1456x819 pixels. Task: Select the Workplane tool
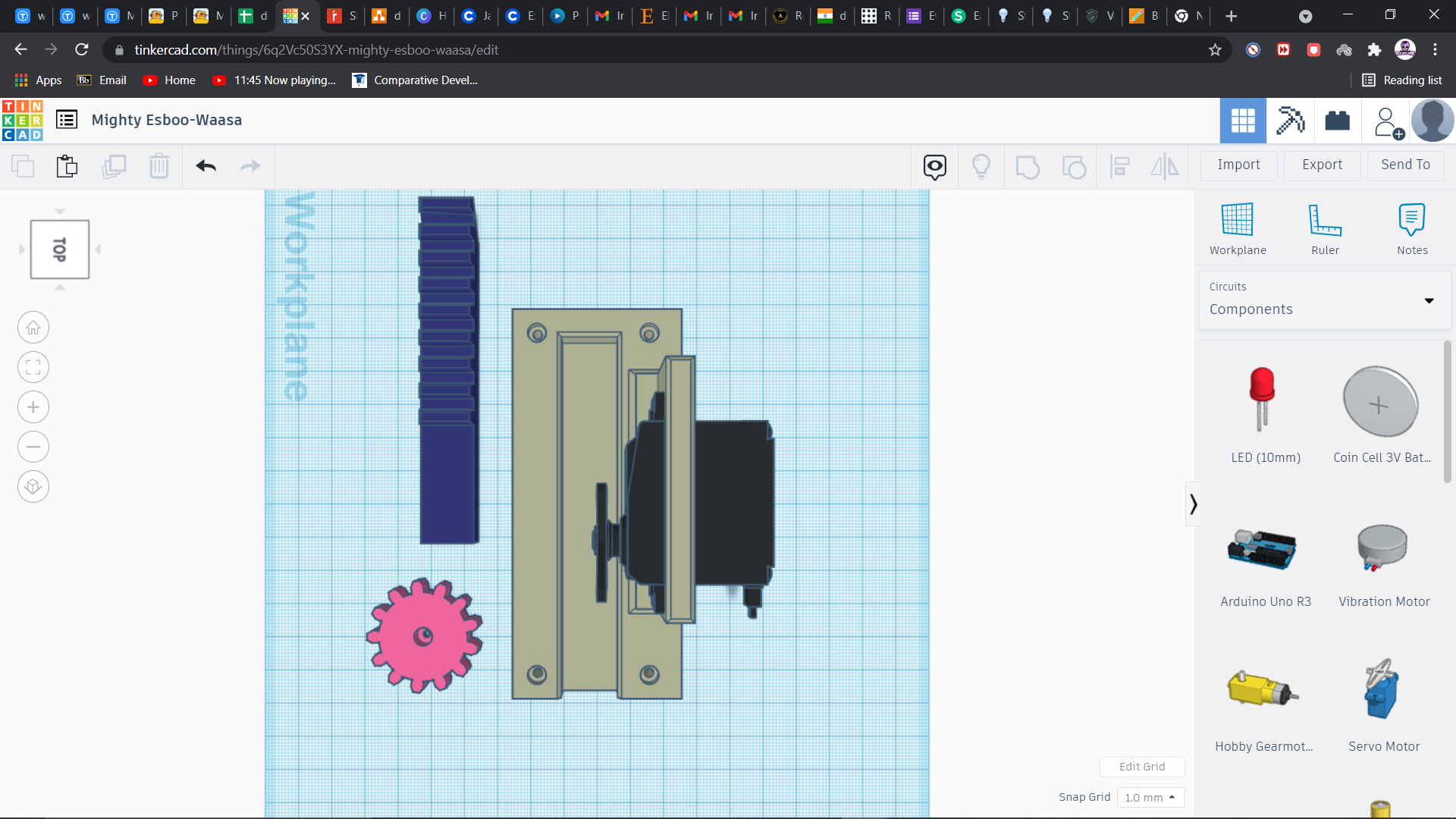point(1238,227)
